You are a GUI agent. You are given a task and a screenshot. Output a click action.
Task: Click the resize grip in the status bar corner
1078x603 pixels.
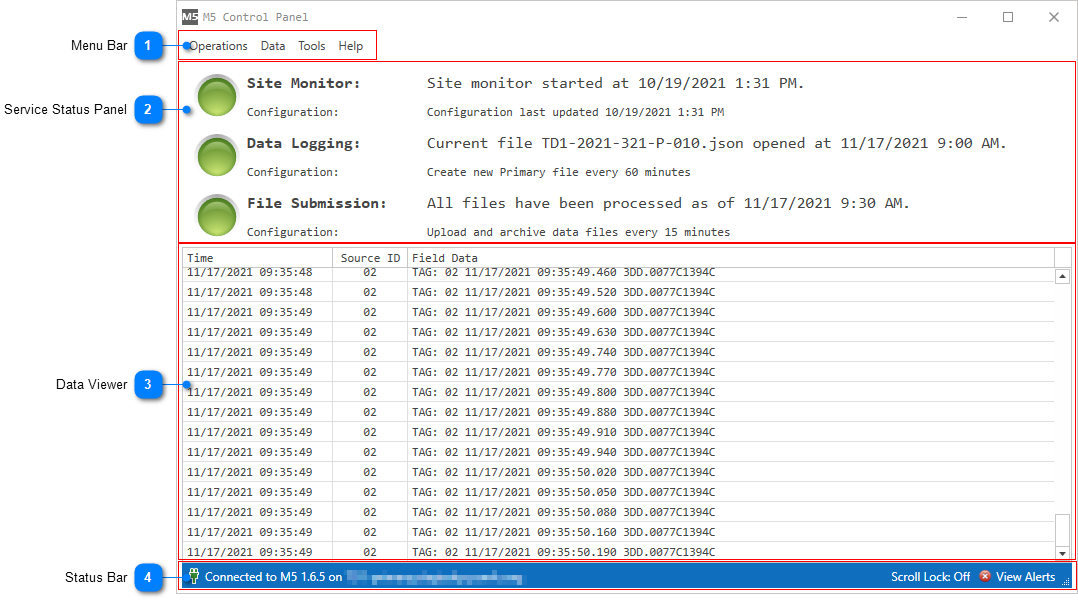point(1066,582)
